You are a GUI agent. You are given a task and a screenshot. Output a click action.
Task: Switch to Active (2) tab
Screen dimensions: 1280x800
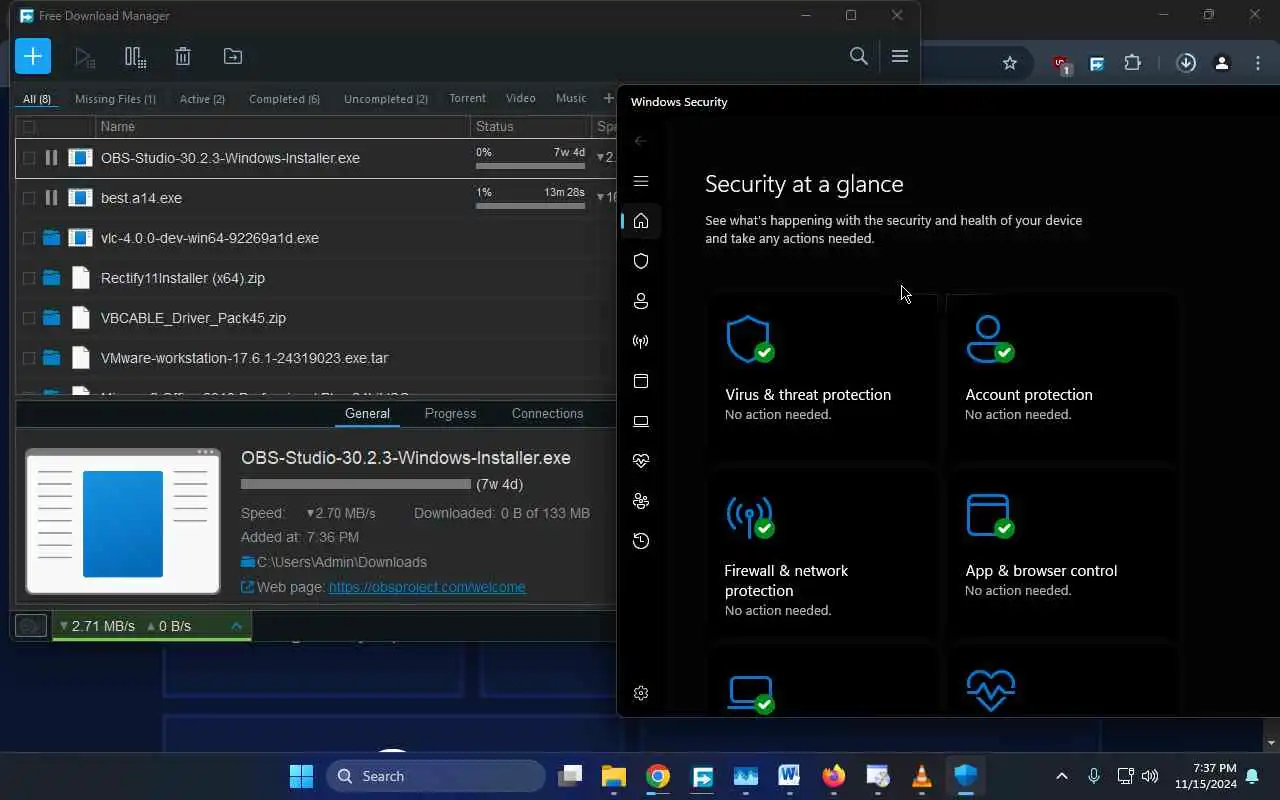coord(202,99)
